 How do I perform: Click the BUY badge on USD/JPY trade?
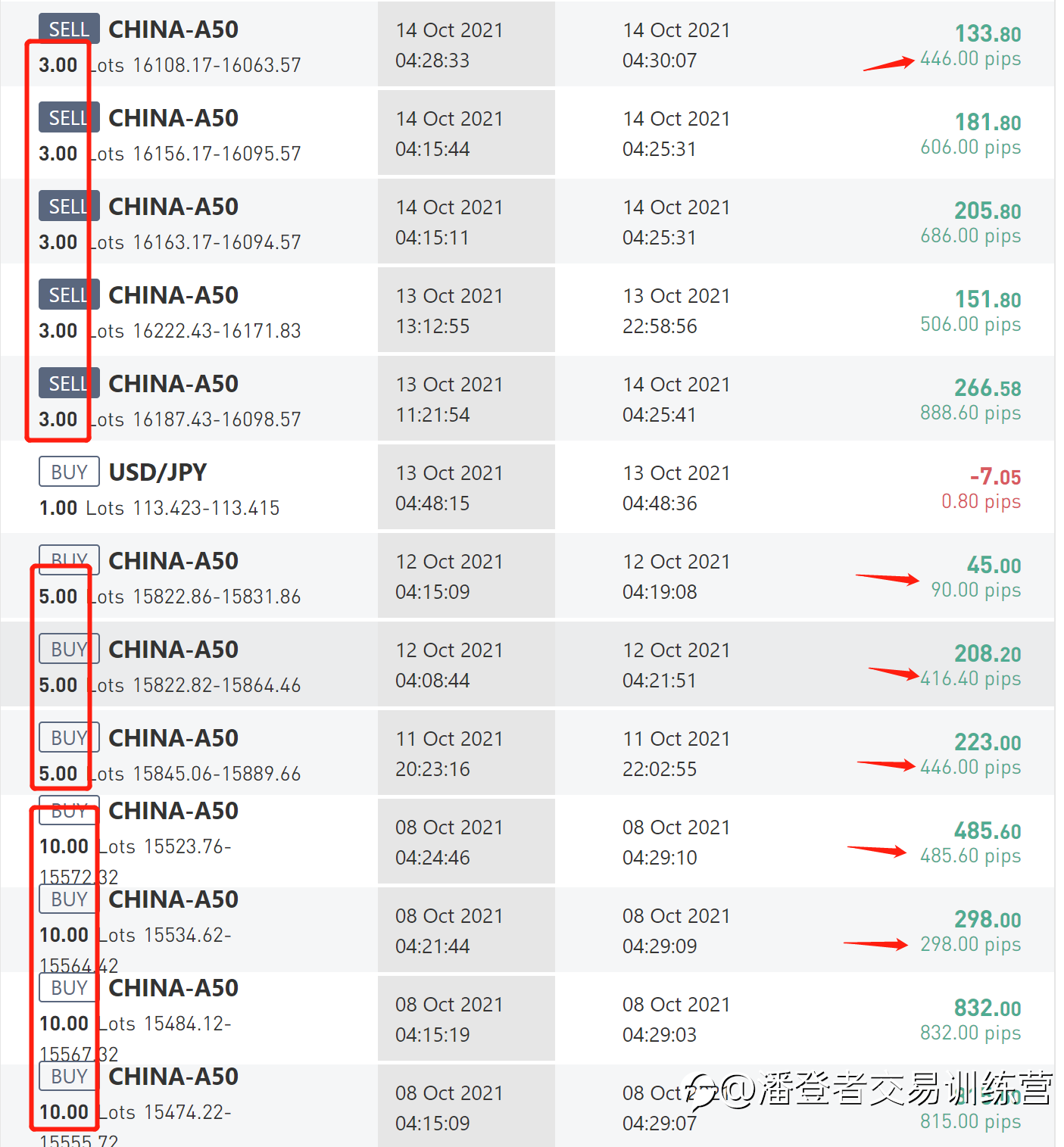[x=69, y=472]
